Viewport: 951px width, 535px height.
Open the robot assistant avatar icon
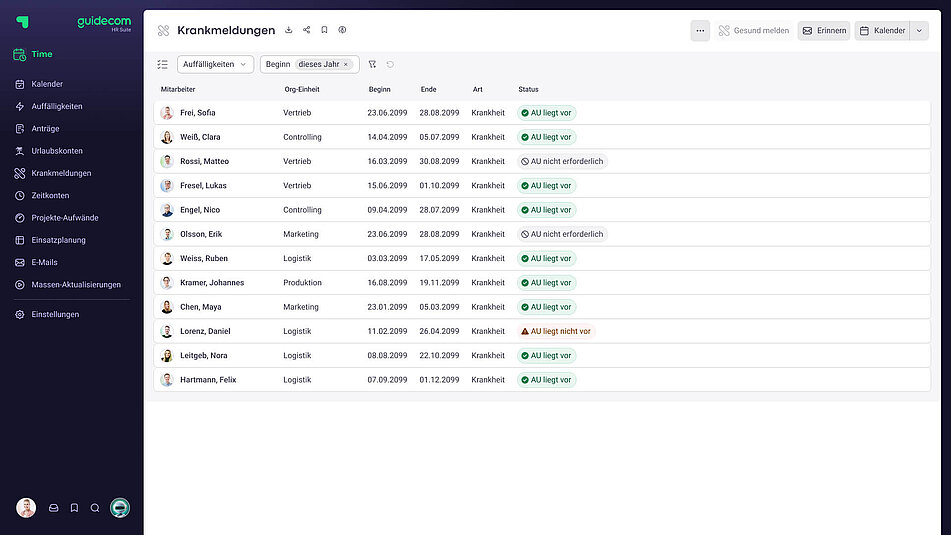[x=120, y=508]
